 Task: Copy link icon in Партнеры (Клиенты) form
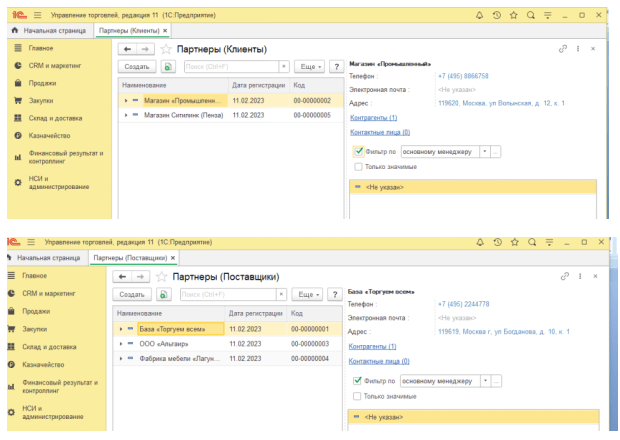563,49
